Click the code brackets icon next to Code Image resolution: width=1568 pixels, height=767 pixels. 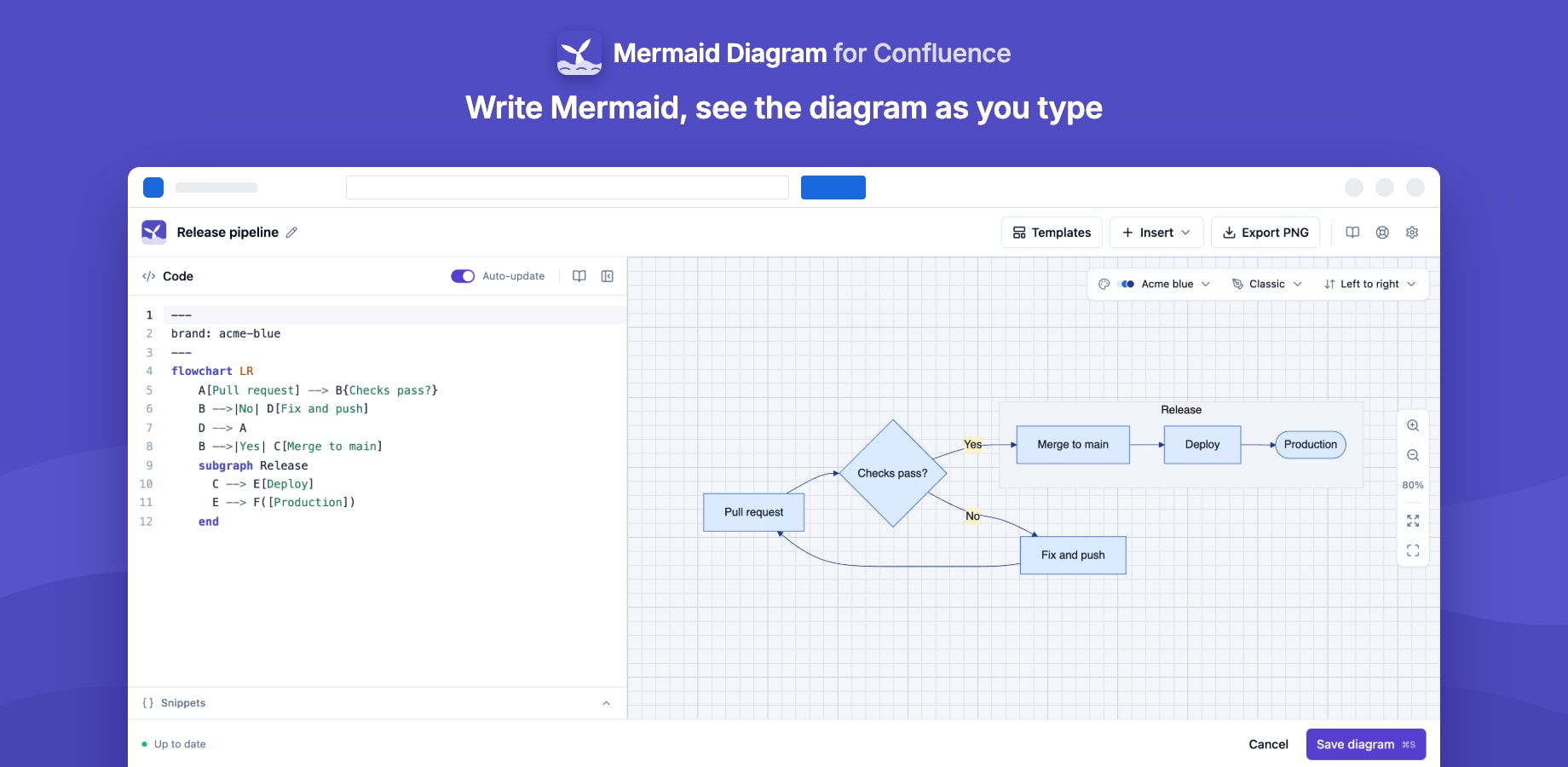[148, 276]
